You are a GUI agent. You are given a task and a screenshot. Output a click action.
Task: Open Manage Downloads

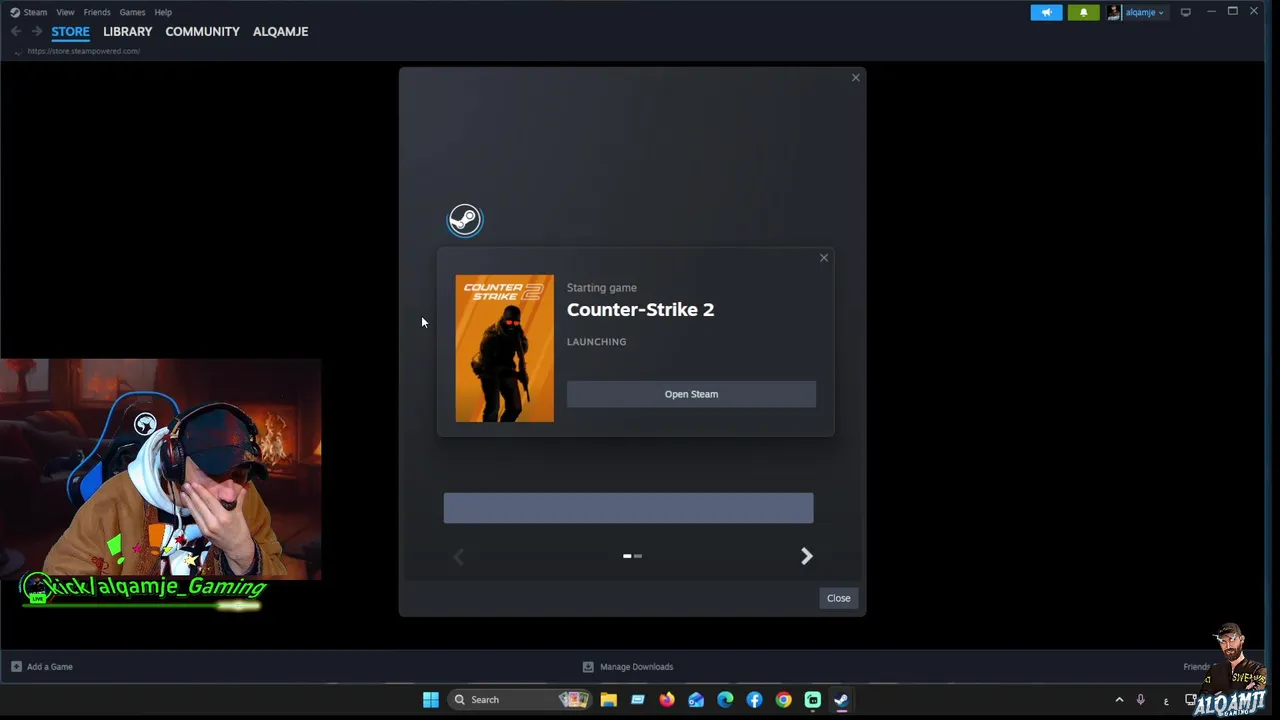636,667
